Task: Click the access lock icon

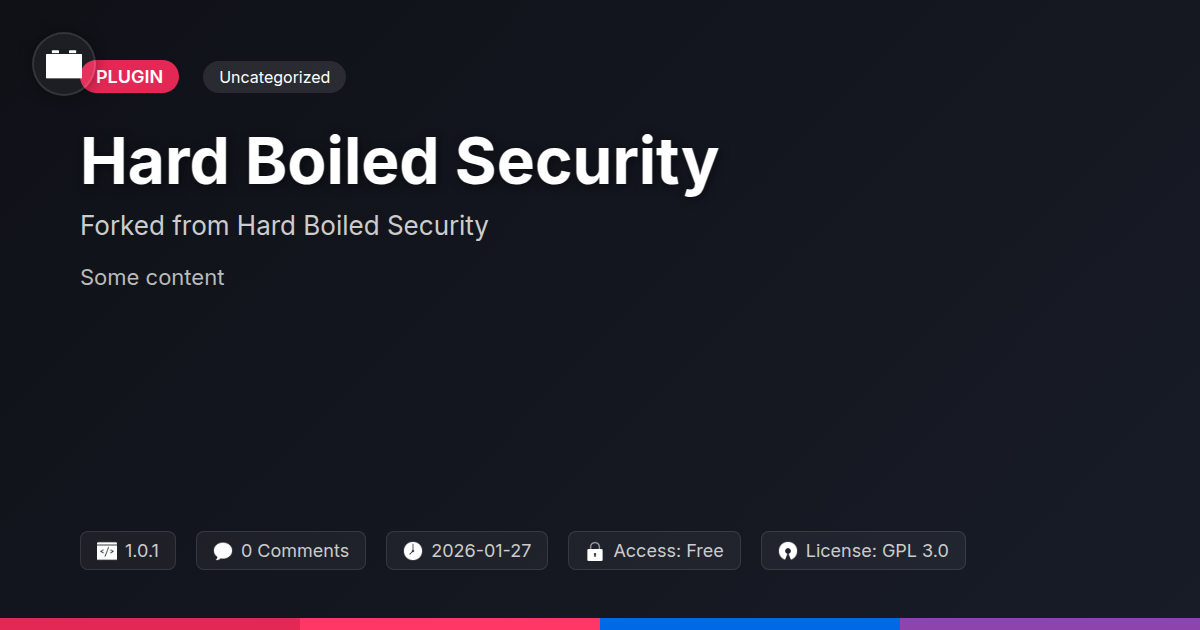Action: (595, 551)
